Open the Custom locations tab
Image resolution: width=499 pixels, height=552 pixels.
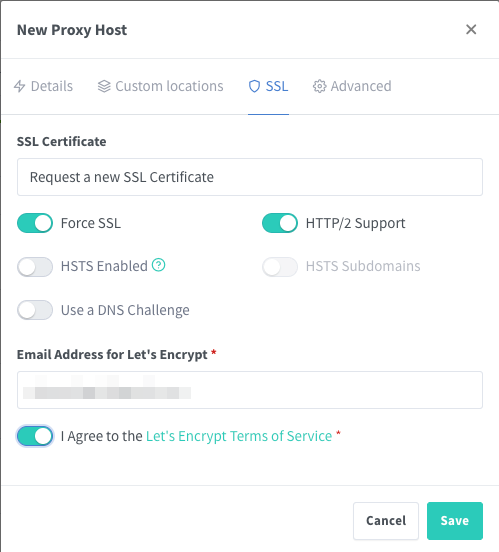[x=161, y=86]
